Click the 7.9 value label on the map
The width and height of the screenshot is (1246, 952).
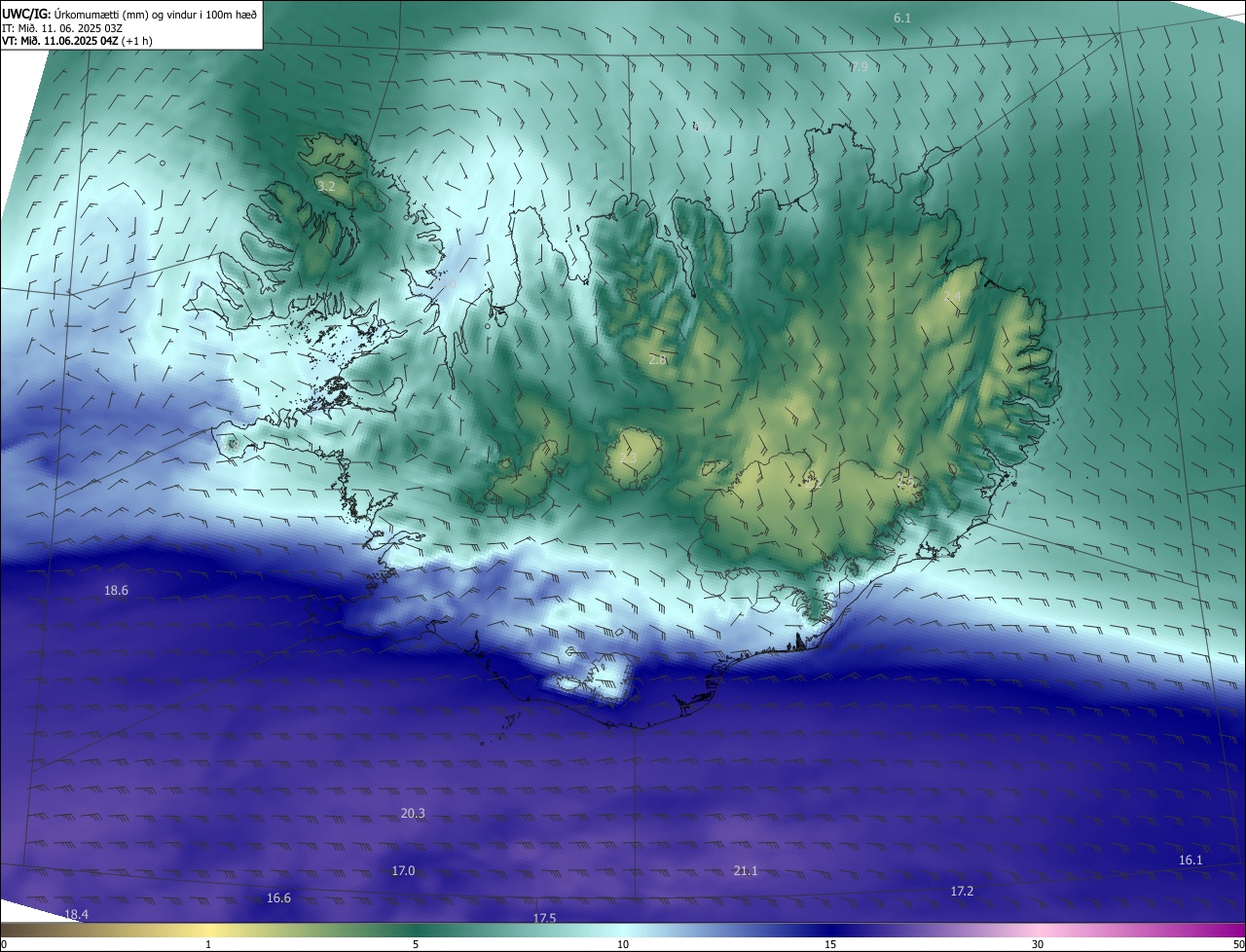[859, 67]
